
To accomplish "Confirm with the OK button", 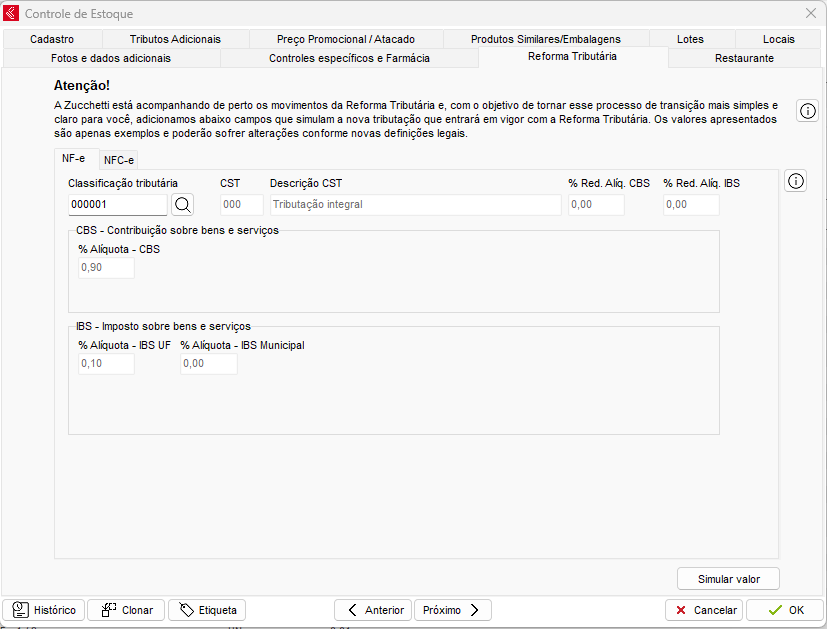I will click(x=785, y=610).
